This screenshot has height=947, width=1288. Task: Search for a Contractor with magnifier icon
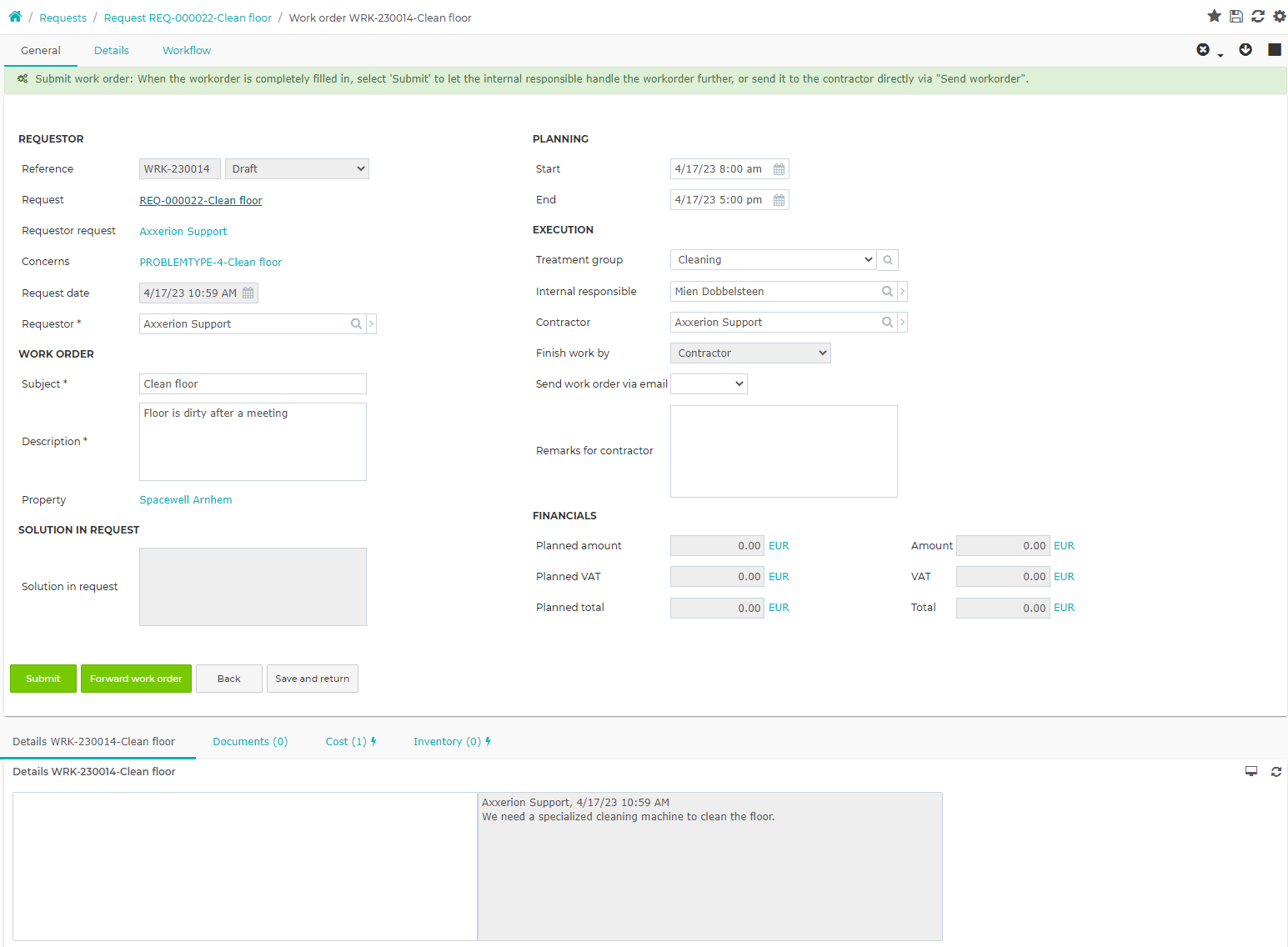[x=887, y=323]
